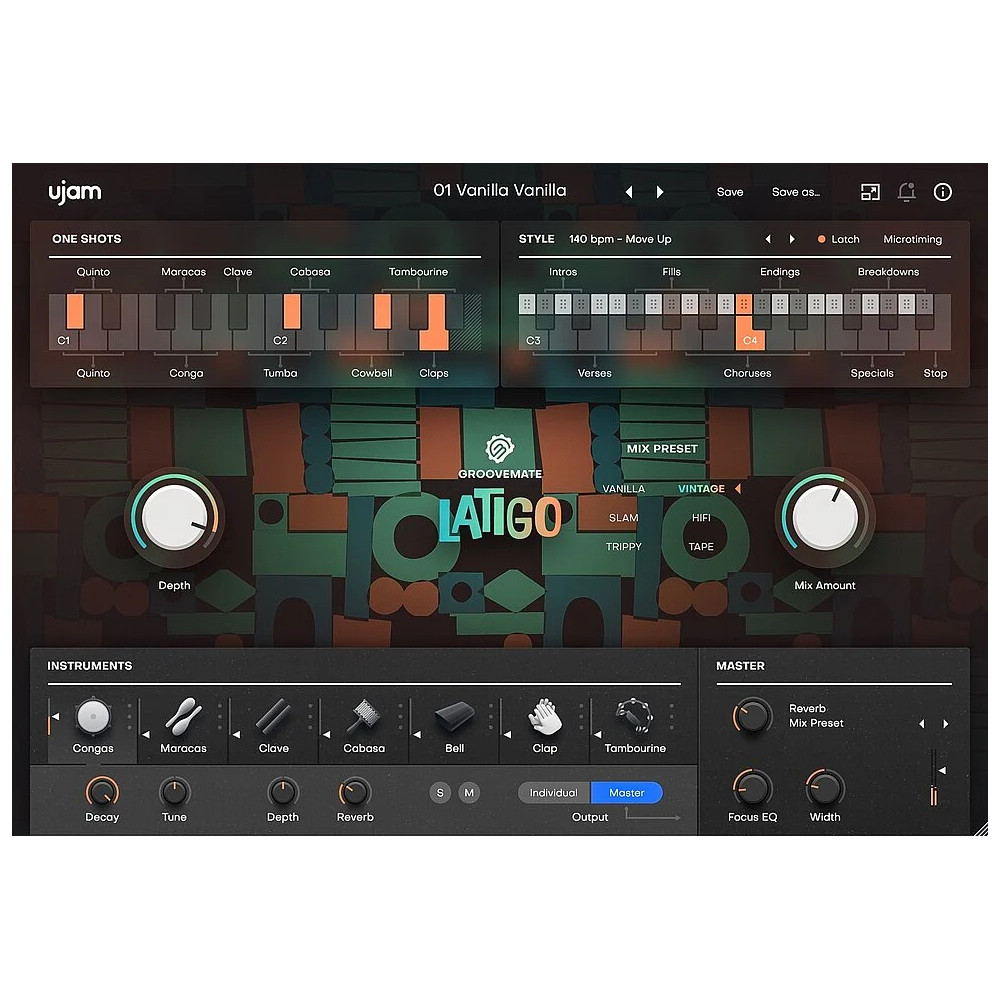1000x1000 pixels.
Task: Select the Clave instrument icon
Action: (x=272, y=718)
